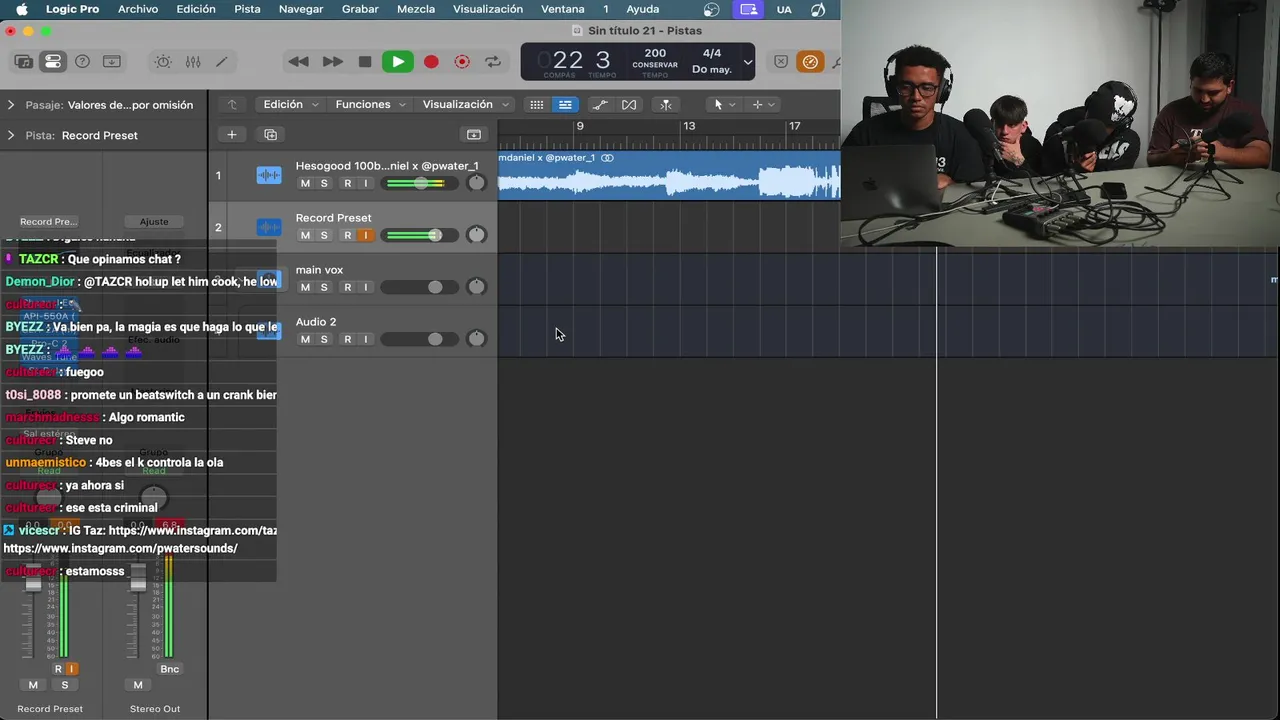The height and width of the screenshot is (720, 1280).
Task: Click the Capture Recording button
Action: click(x=462, y=62)
